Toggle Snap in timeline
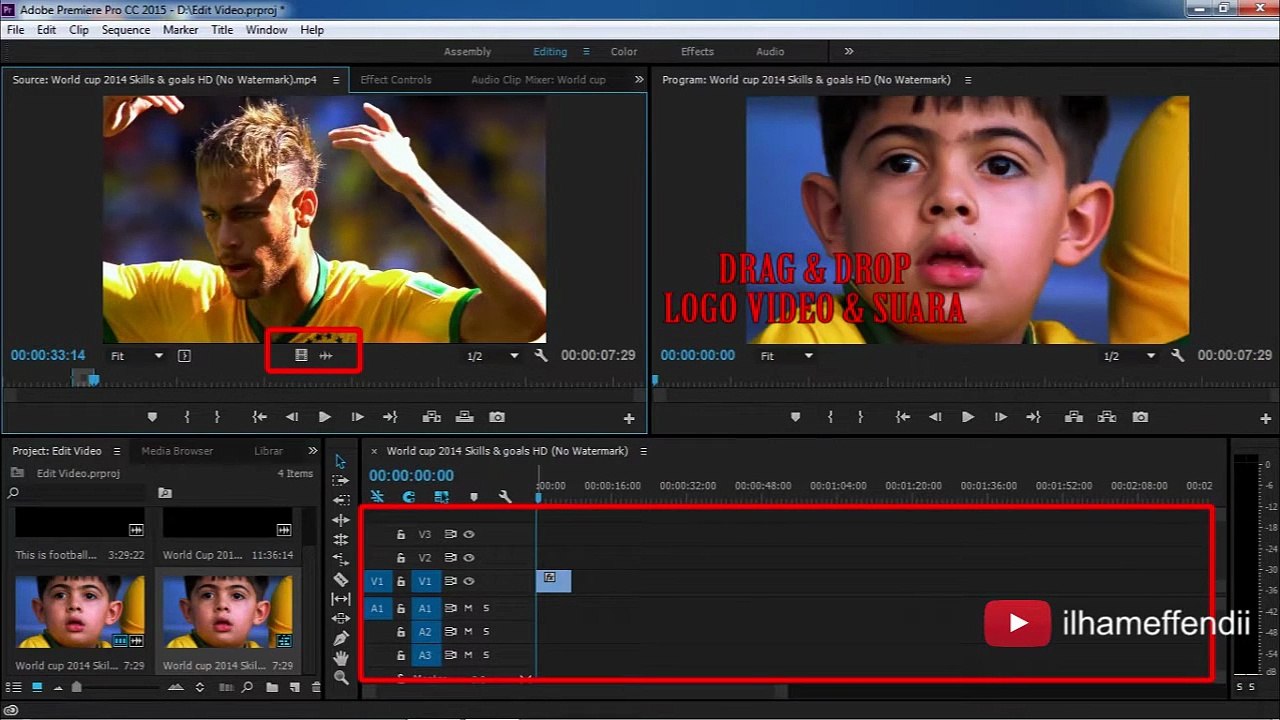1280x720 pixels. pyautogui.click(x=409, y=497)
